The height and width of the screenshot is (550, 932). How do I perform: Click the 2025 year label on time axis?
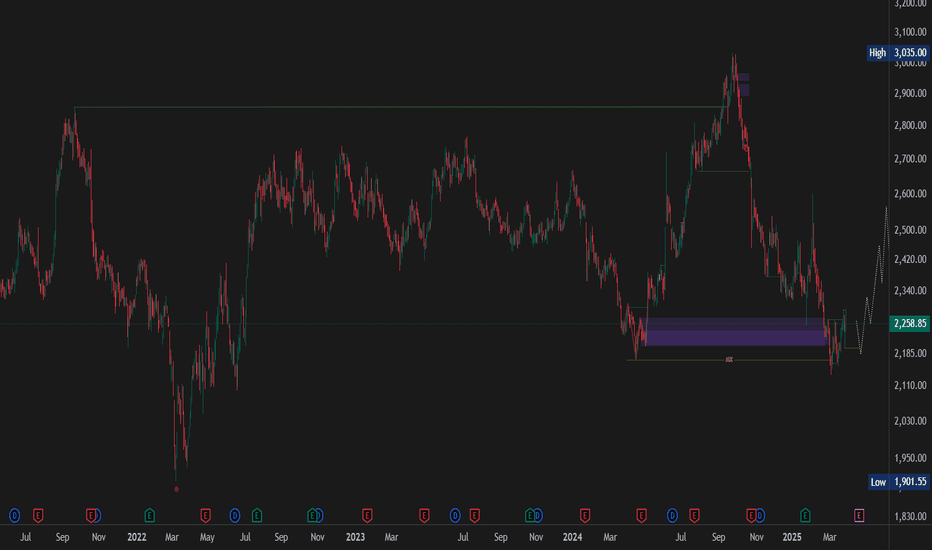792,537
